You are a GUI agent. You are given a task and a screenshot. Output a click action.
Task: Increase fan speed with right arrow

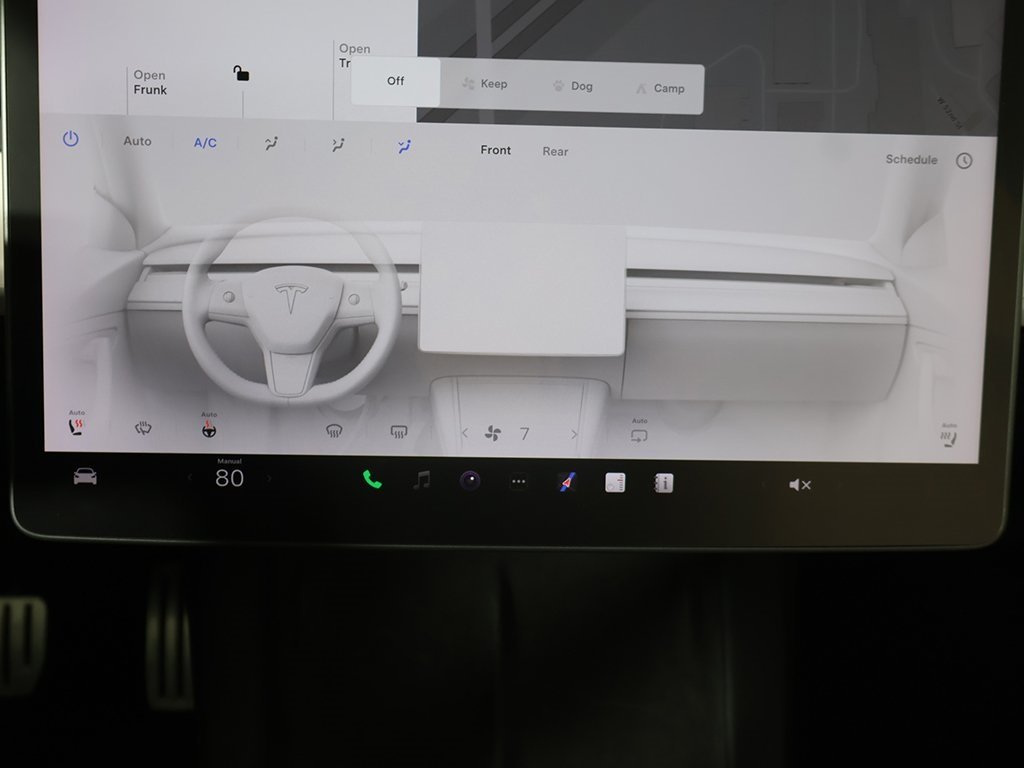tap(574, 434)
